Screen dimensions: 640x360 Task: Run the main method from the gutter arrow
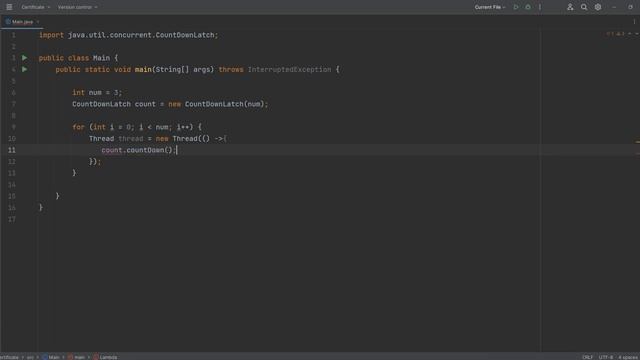24,69
